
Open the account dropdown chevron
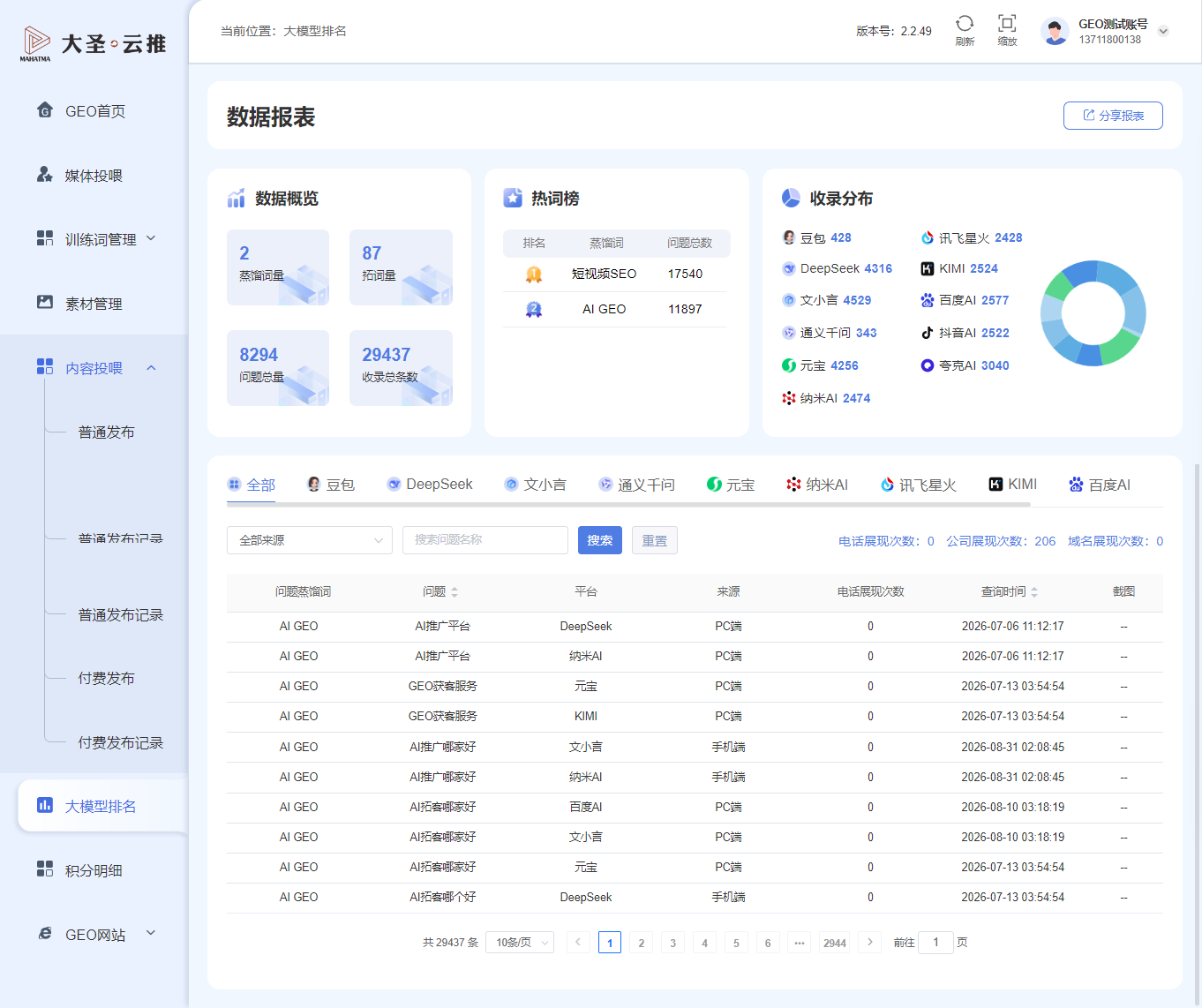(x=1163, y=31)
